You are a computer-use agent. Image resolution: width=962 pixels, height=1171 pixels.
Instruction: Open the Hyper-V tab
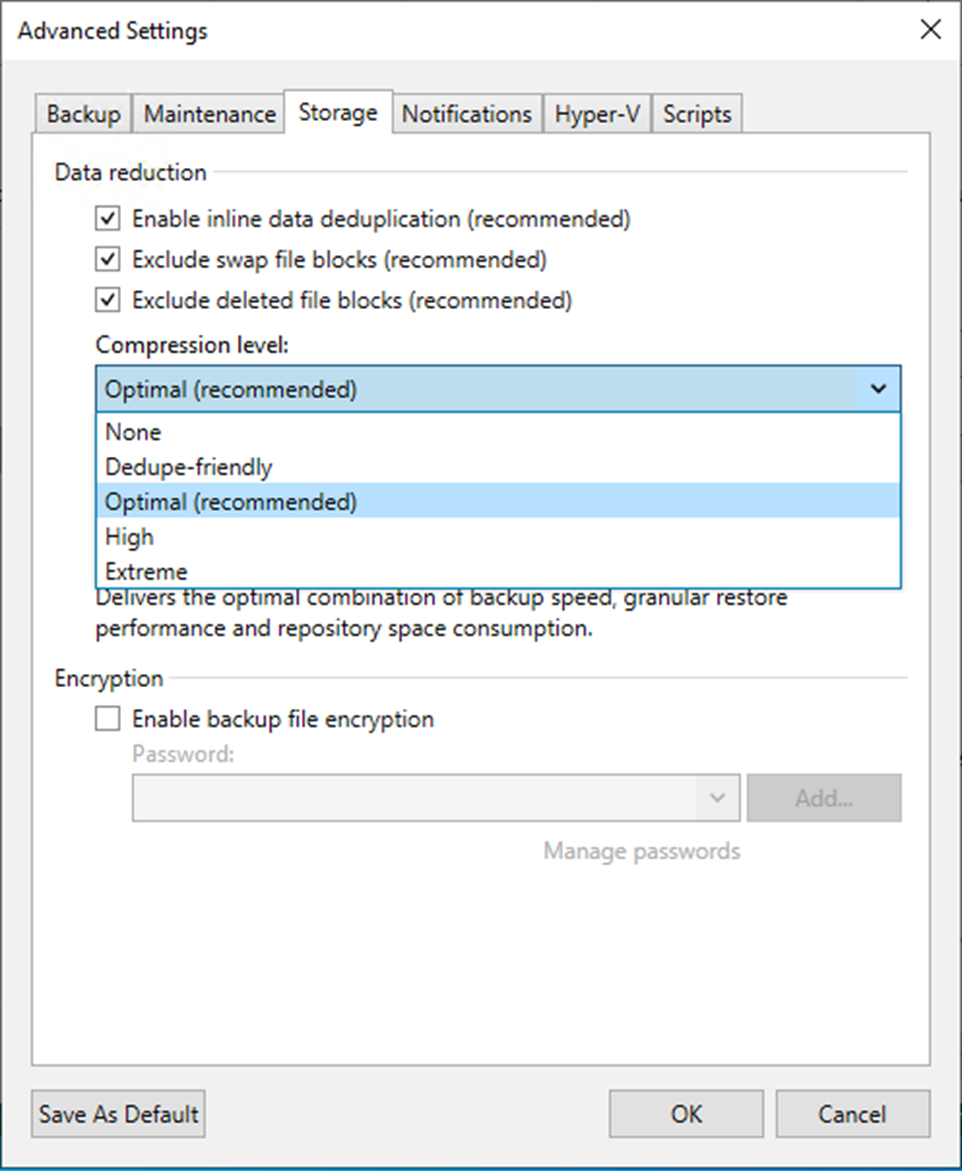597,113
